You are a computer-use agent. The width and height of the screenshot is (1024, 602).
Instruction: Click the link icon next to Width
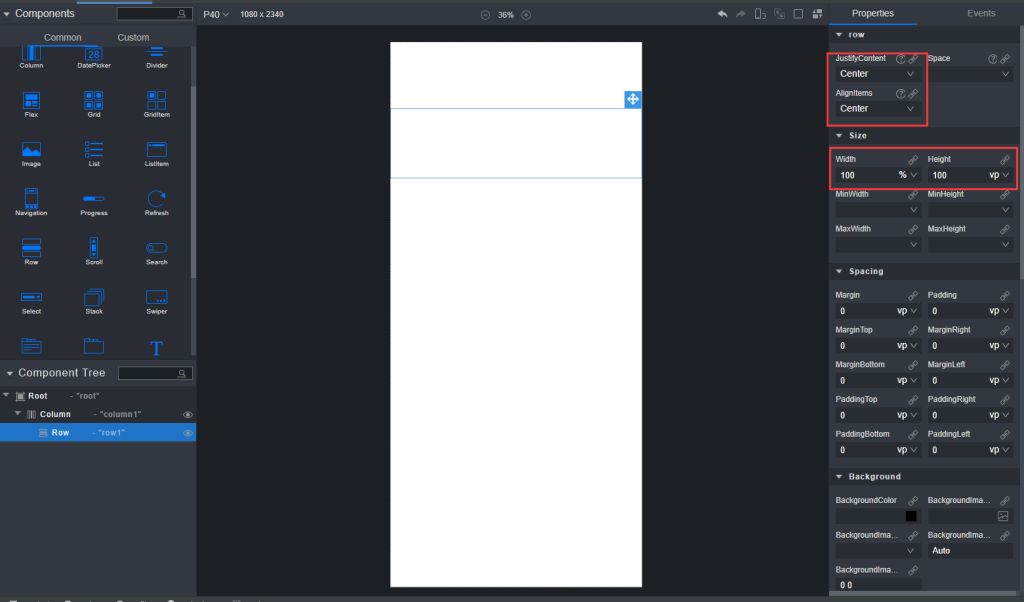tap(913, 159)
